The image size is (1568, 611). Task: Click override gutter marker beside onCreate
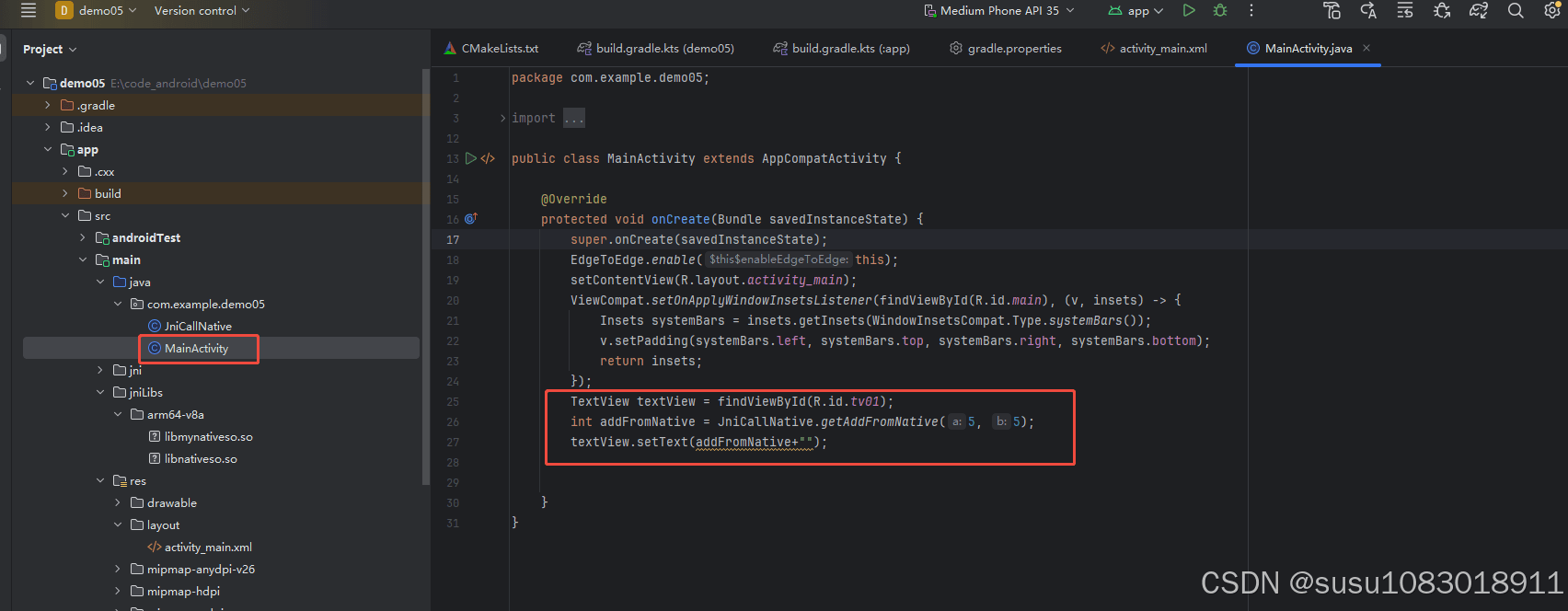[x=471, y=219]
